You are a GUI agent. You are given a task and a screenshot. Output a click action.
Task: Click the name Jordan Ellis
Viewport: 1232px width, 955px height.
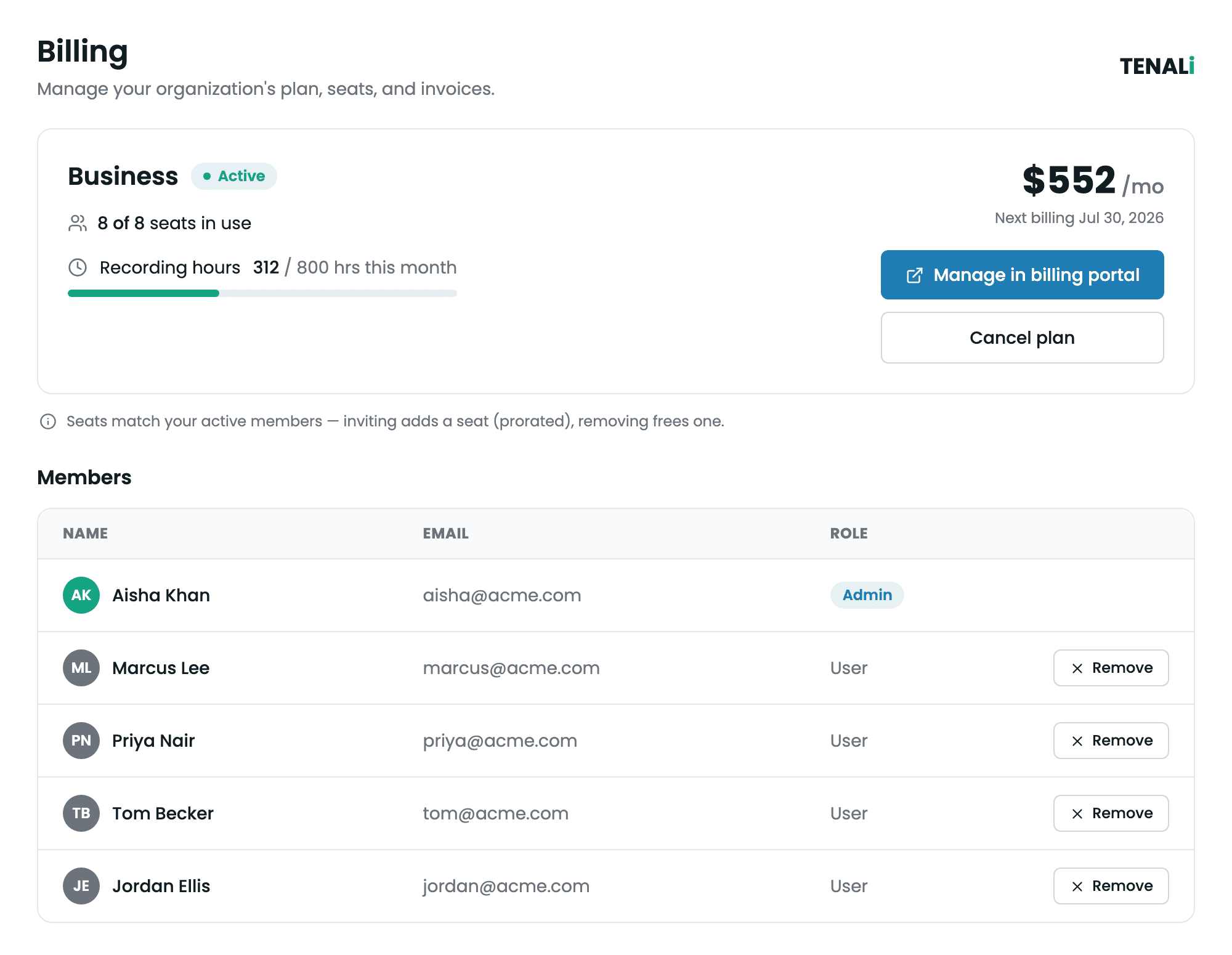[161, 886]
